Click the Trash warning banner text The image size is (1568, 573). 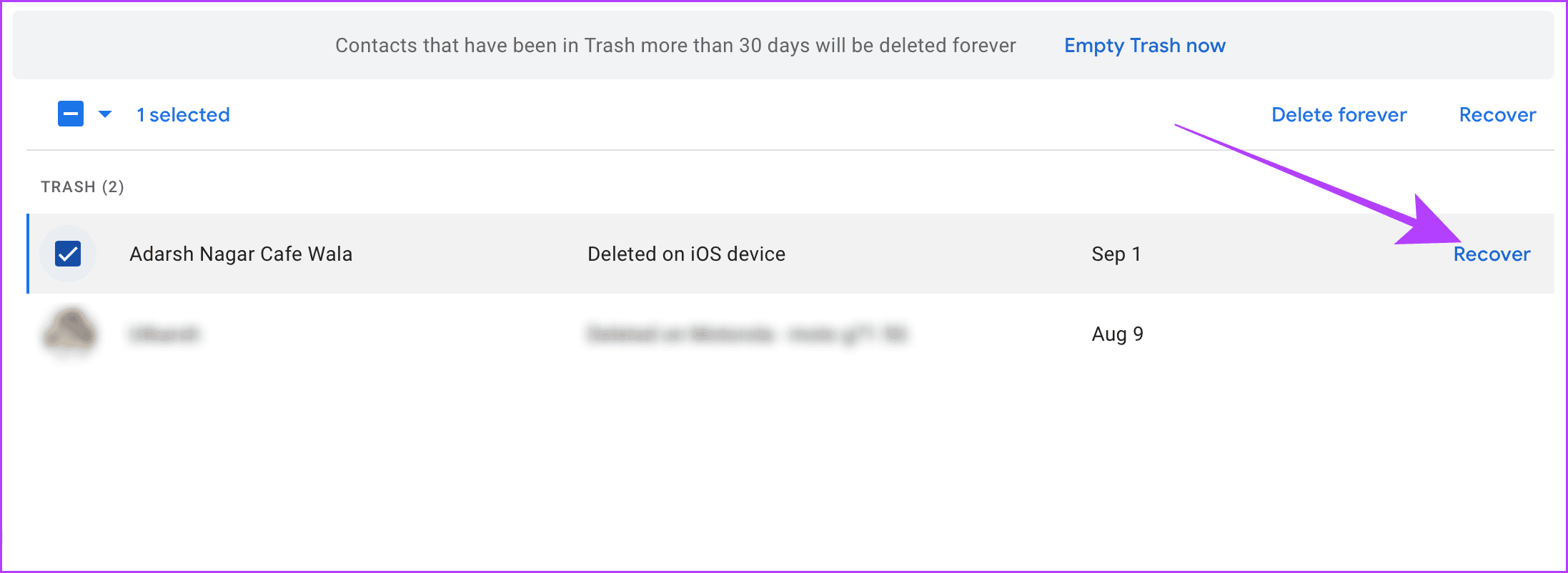[x=675, y=45]
